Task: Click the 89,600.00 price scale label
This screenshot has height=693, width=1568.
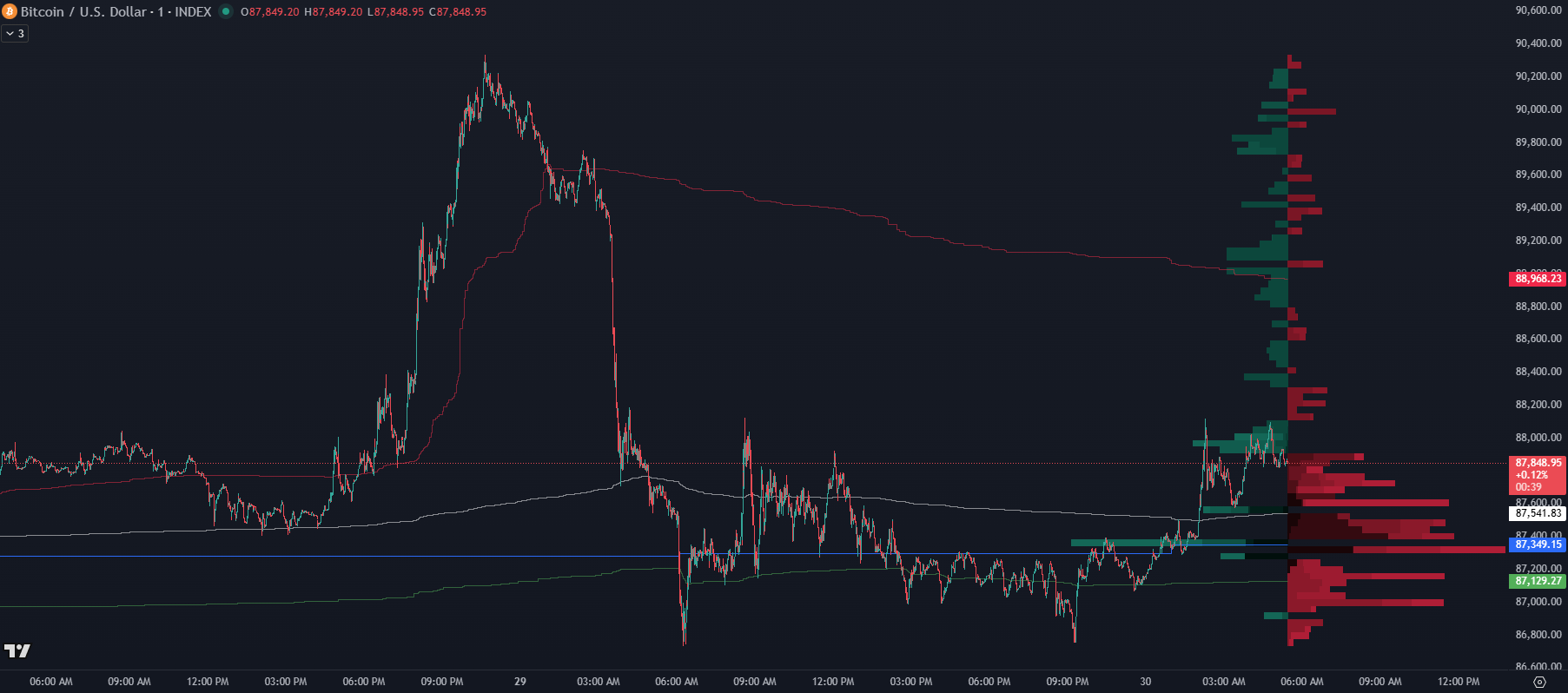Action: (x=1538, y=175)
